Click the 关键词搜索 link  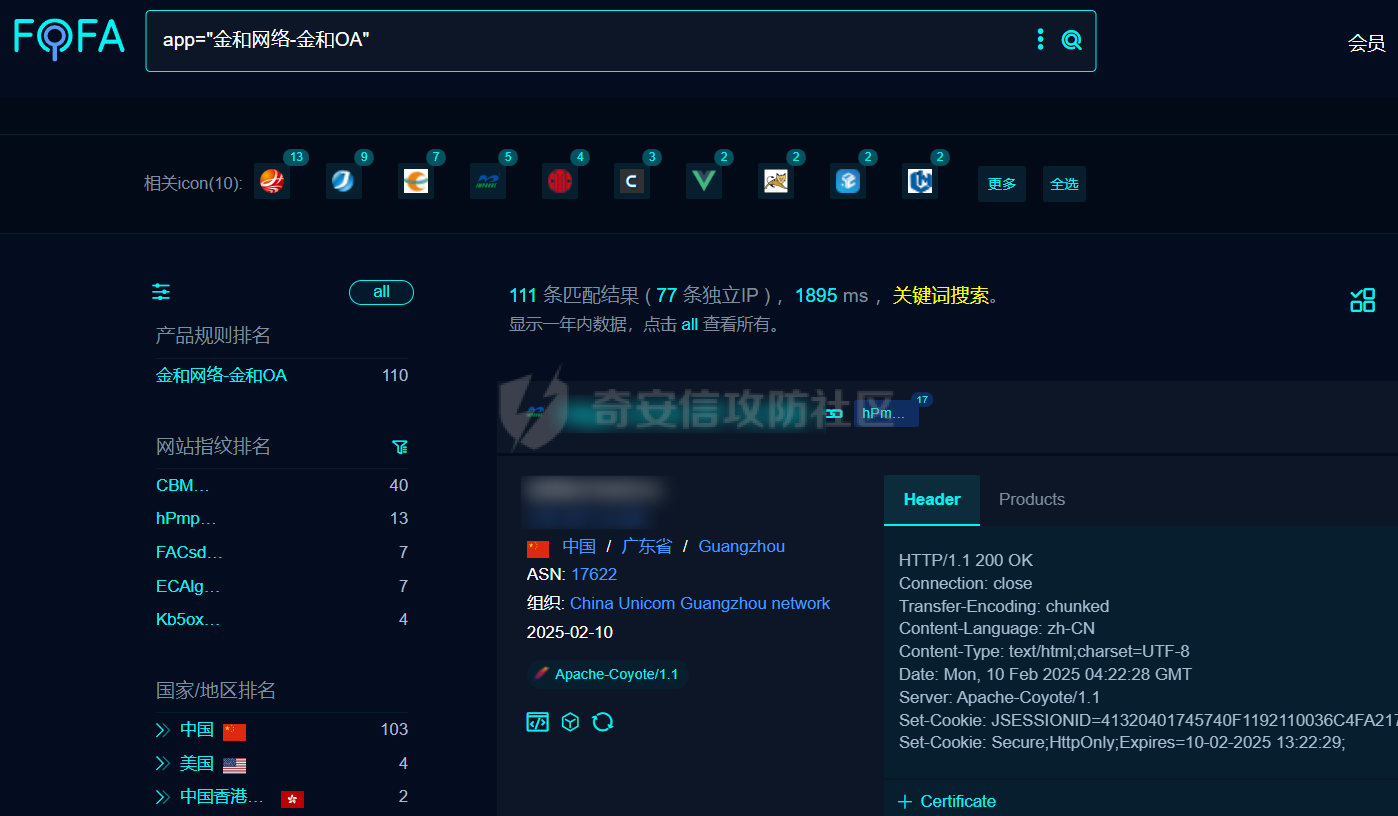[940, 295]
